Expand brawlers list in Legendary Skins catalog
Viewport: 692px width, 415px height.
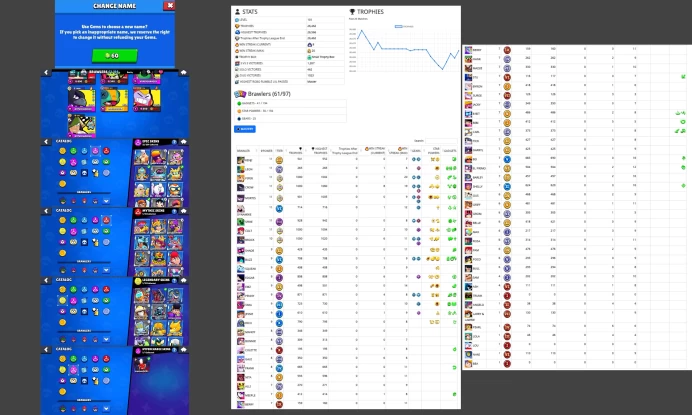pyautogui.click(x=106, y=340)
